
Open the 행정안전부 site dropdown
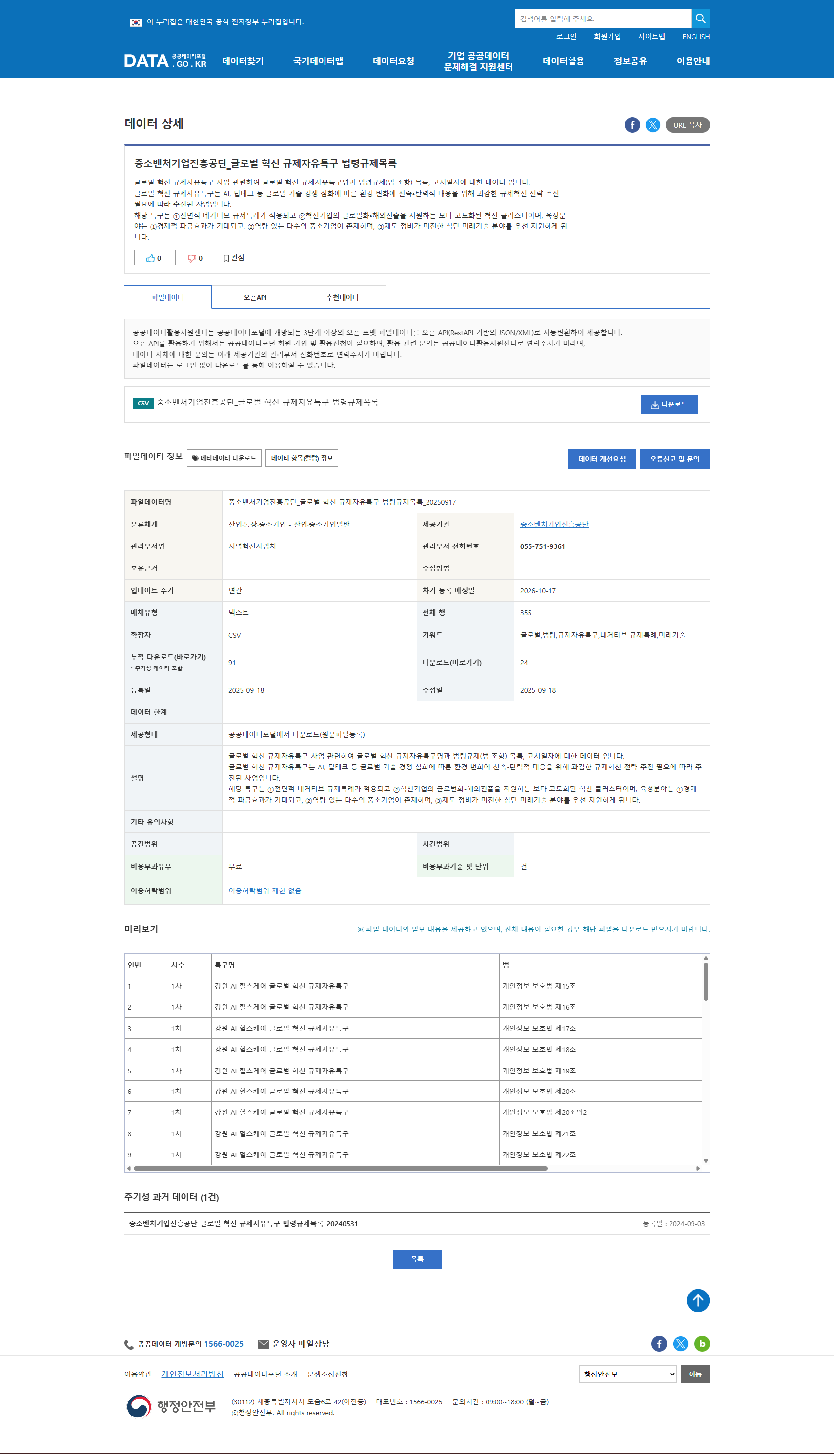pyautogui.click(x=628, y=1374)
